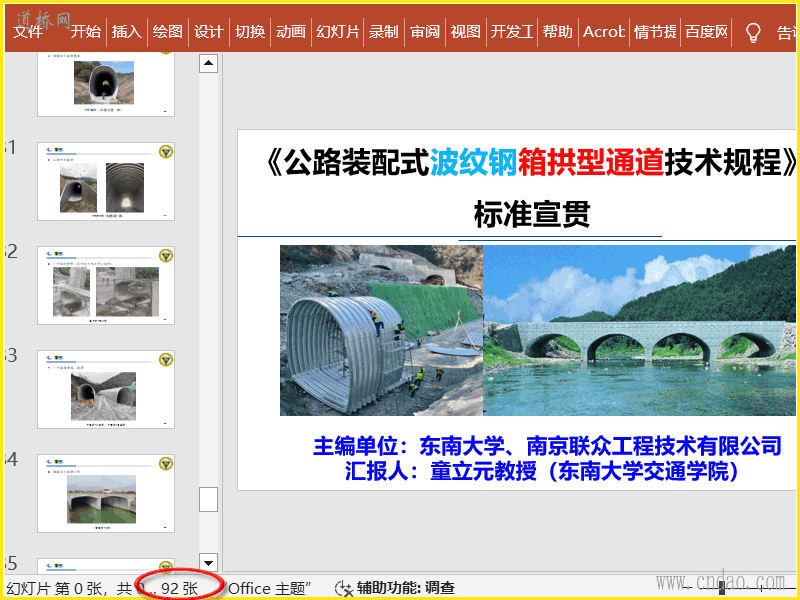Open the 动画 ribbon tab

tap(290, 32)
